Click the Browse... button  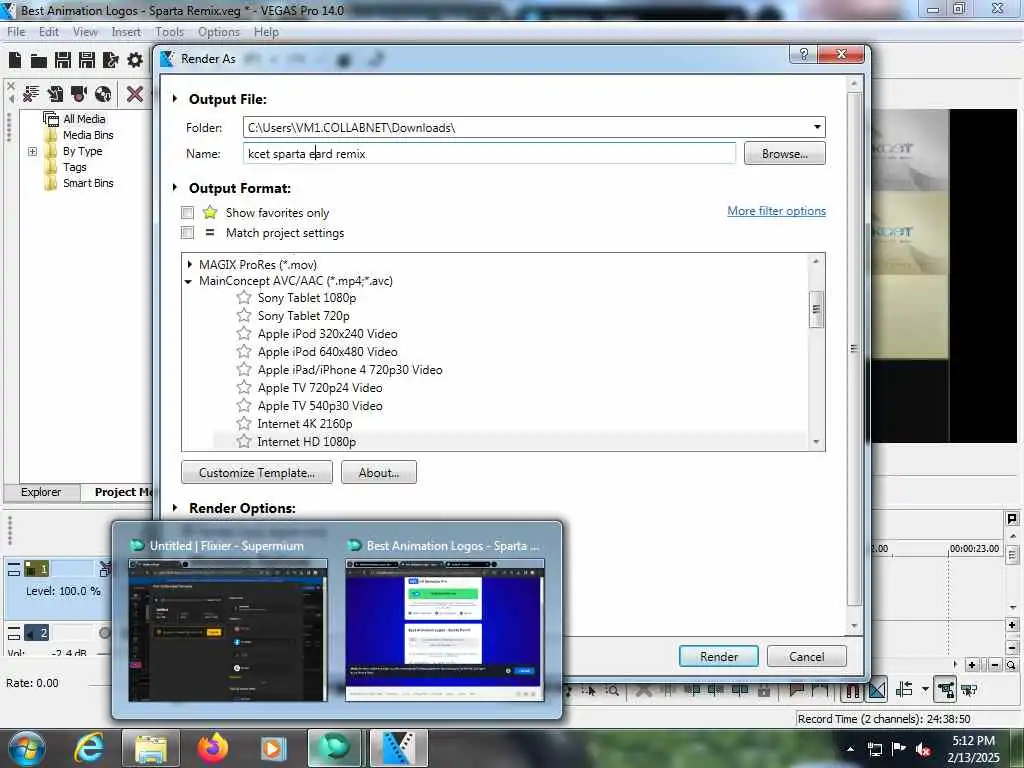784,153
